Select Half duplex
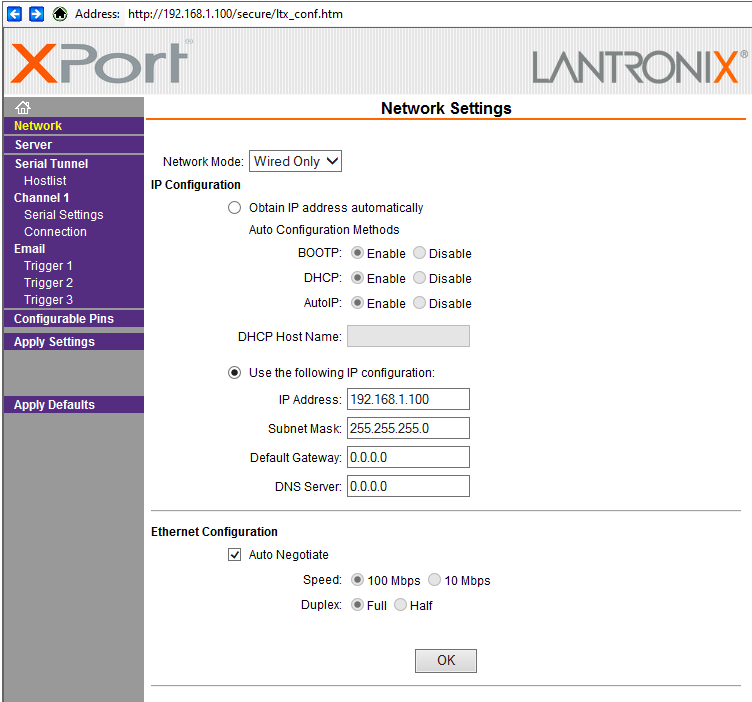The image size is (752, 702). [400, 605]
